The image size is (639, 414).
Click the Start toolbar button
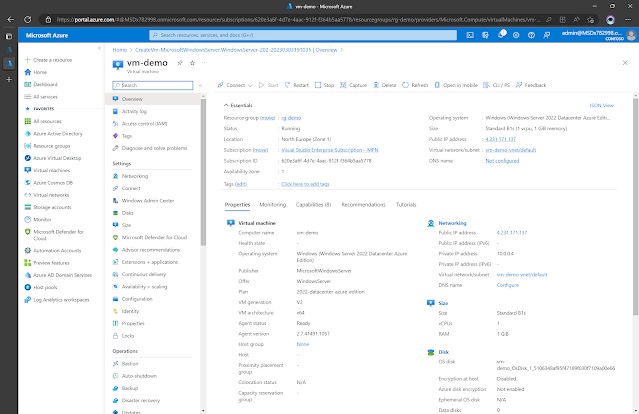(x=268, y=85)
